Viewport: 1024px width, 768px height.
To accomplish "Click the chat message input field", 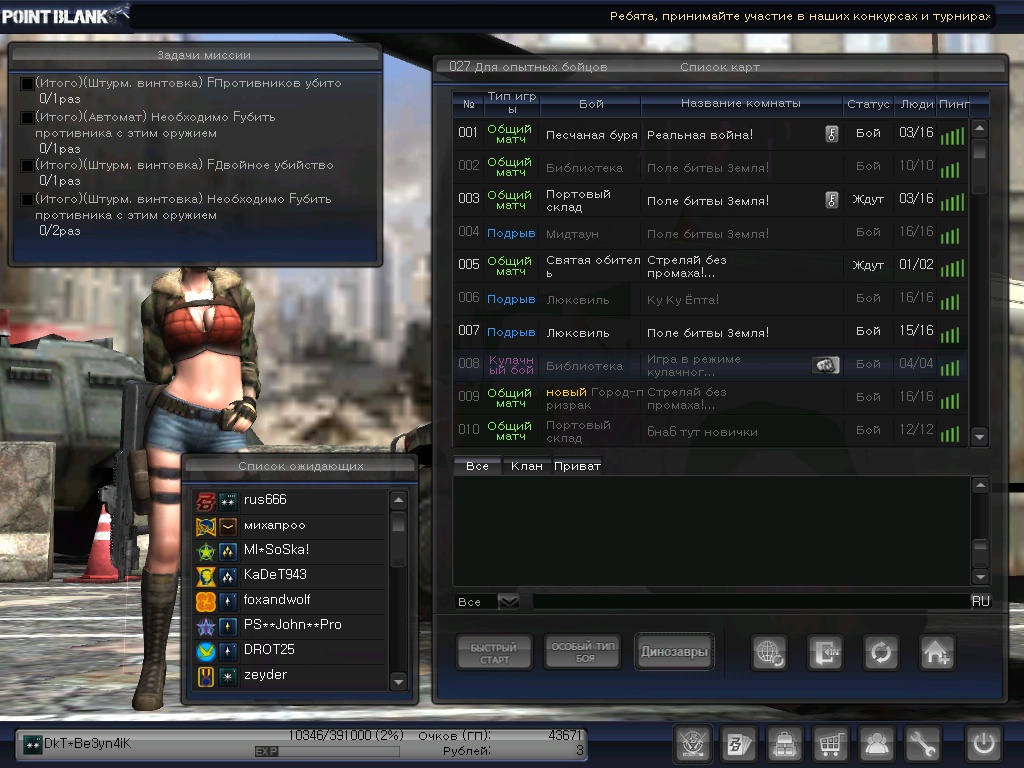I will (x=751, y=601).
